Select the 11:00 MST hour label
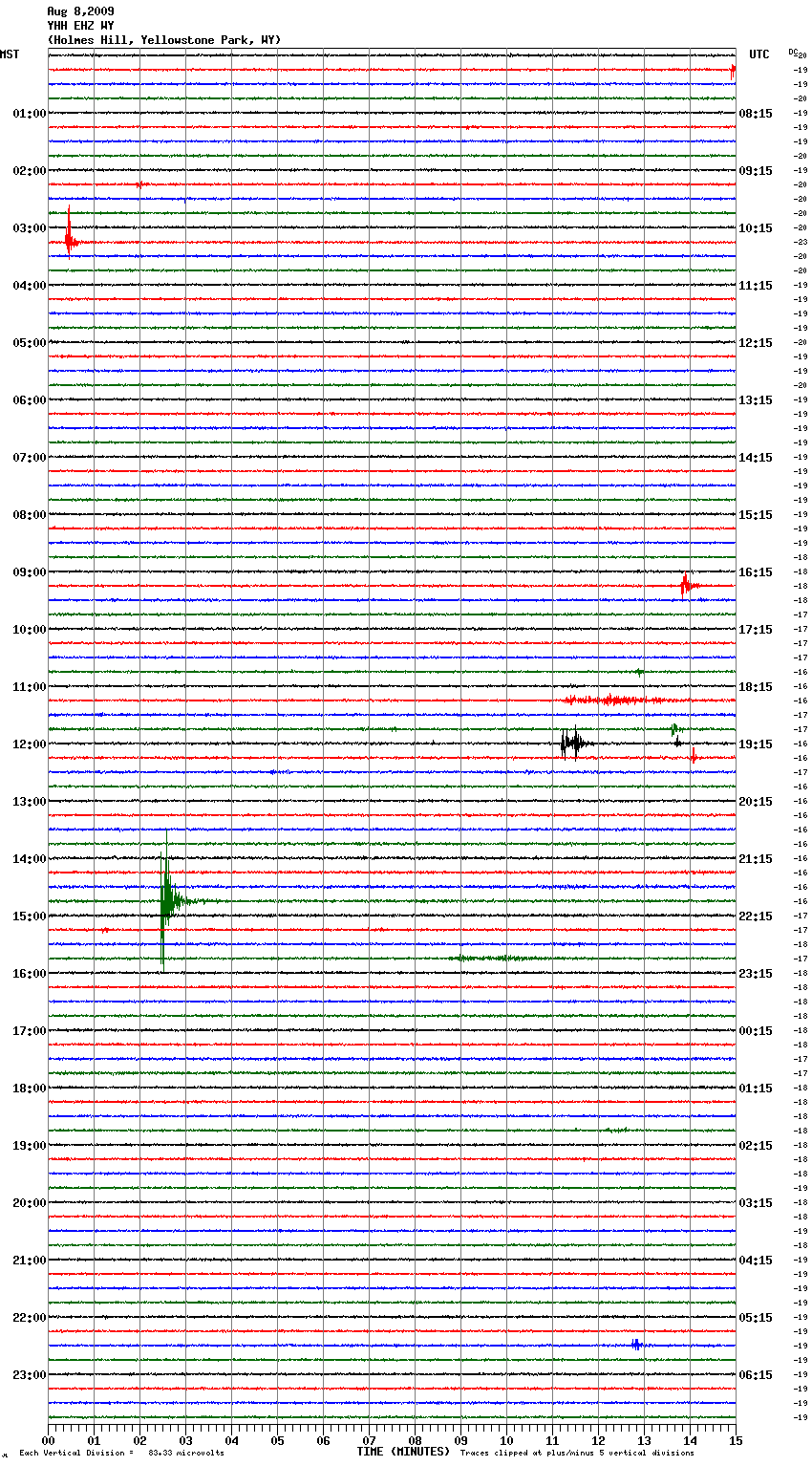The image size is (812, 1466). click(30, 687)
